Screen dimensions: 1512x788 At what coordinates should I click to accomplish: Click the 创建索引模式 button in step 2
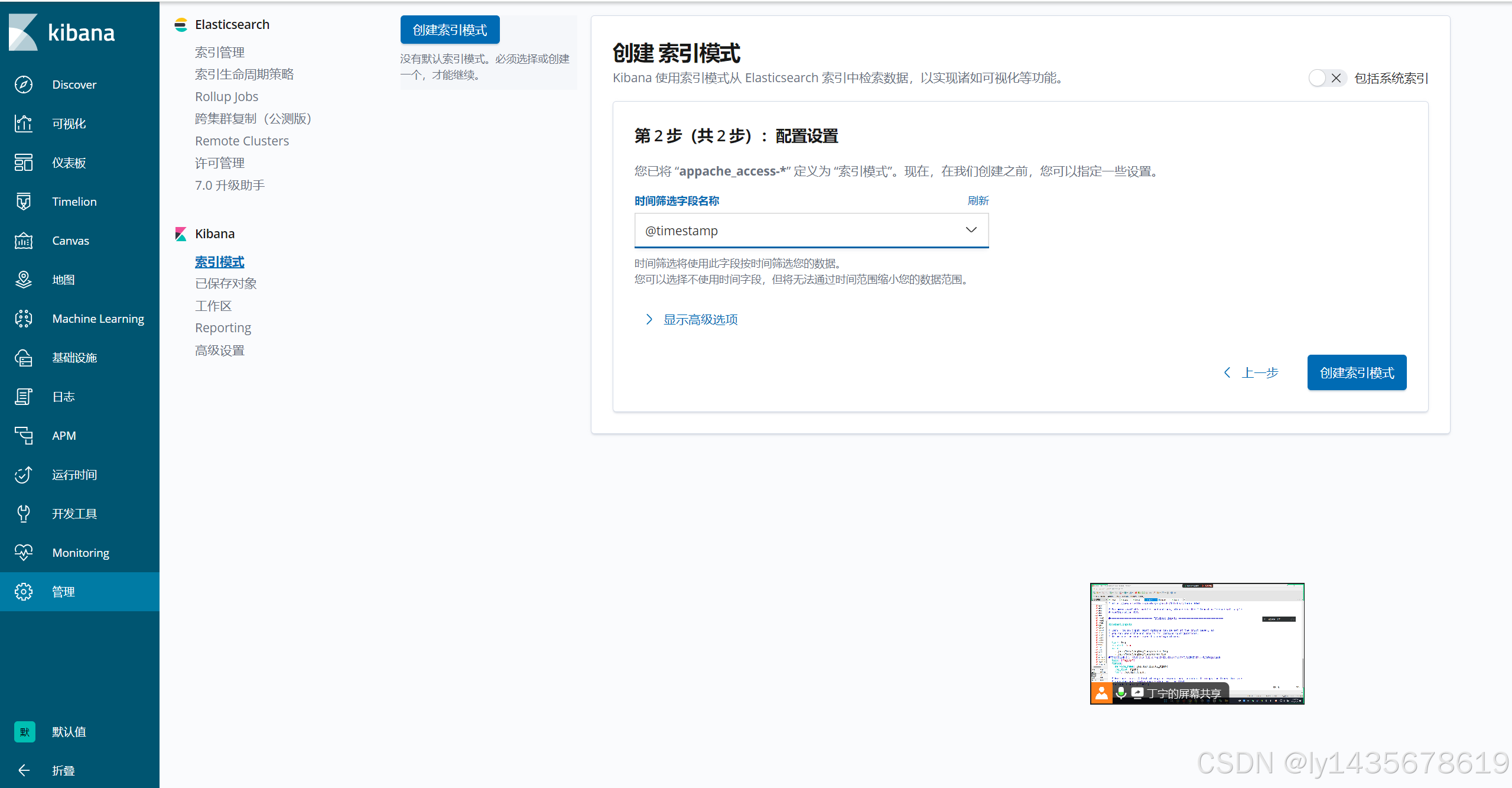point(1356,373)
